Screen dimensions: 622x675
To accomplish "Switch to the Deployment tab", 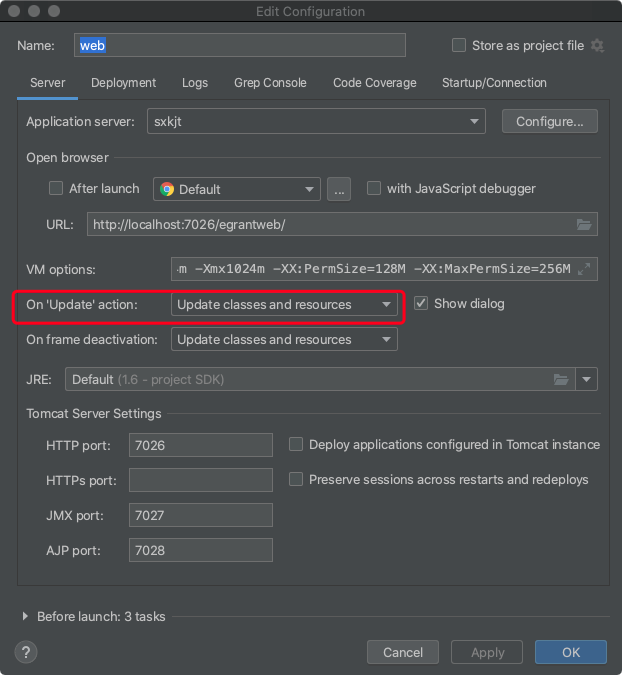I will [123, 83].
